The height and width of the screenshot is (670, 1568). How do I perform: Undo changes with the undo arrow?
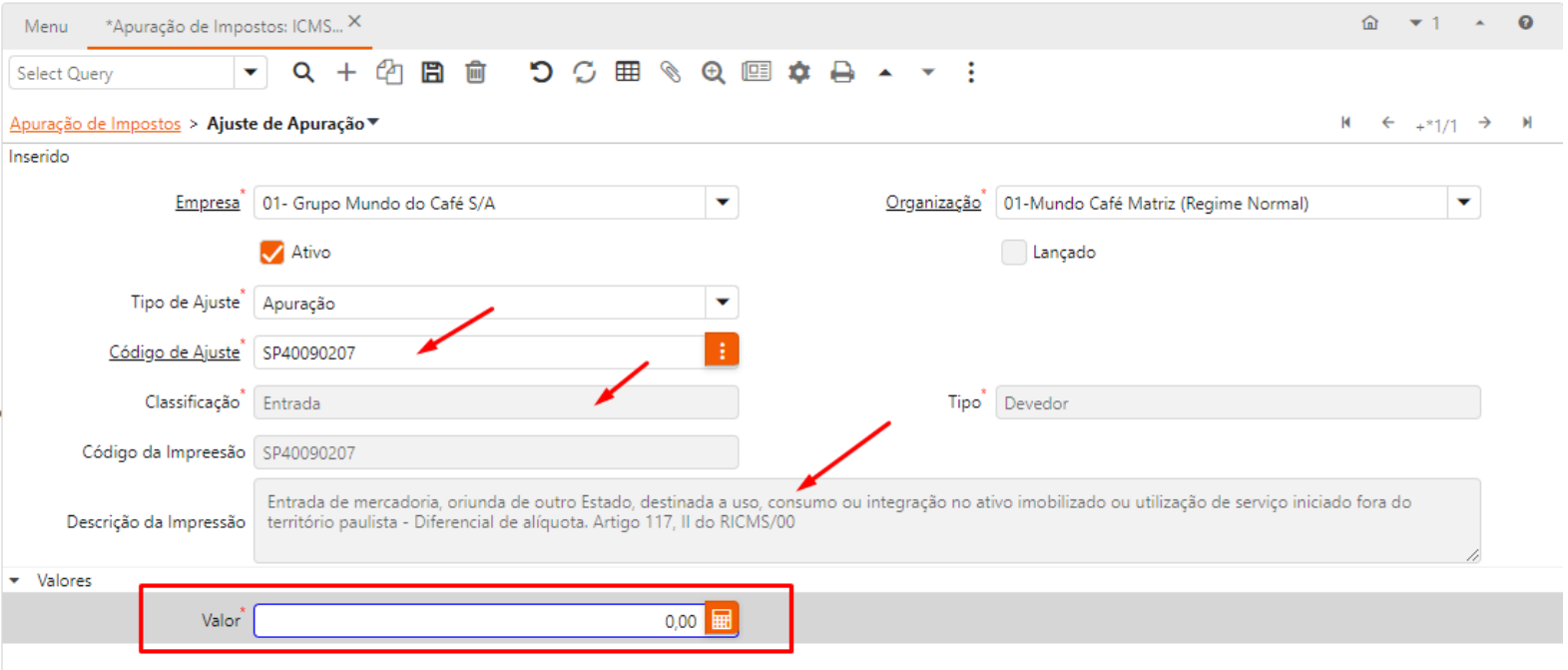coord(541,72)
